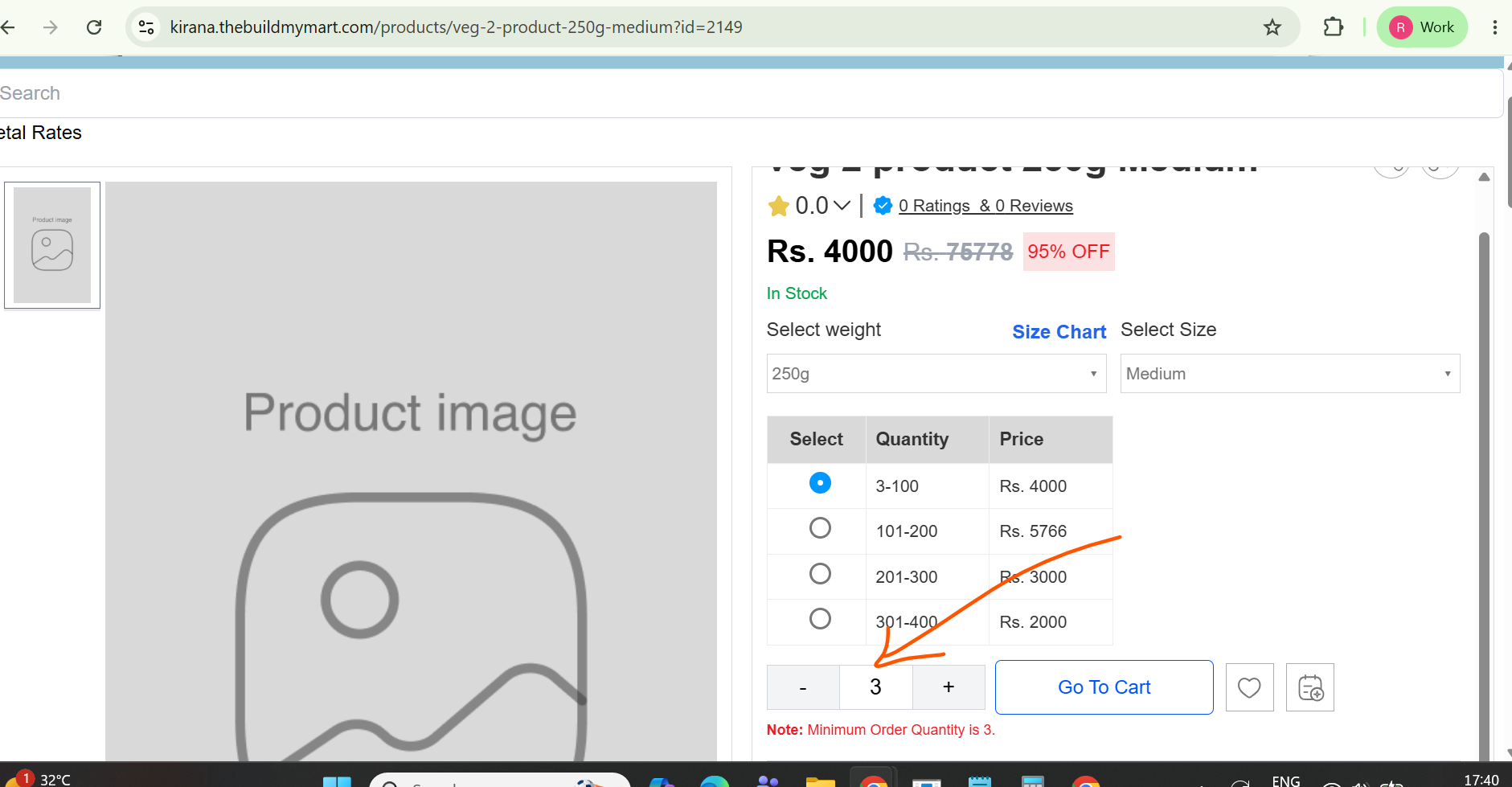
Task: Click the browser forward arrow
Action: pyautogui.click(x=51, y=27)
